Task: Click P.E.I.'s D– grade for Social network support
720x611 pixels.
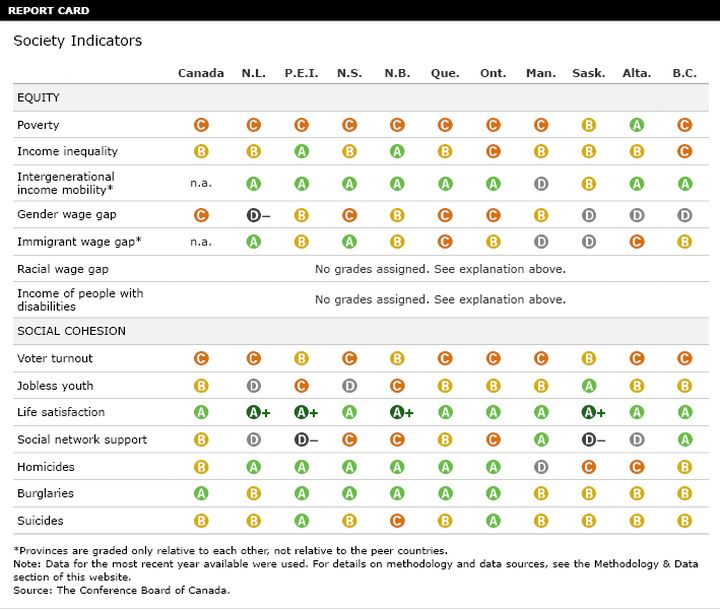Action: [x=306, y=440]
